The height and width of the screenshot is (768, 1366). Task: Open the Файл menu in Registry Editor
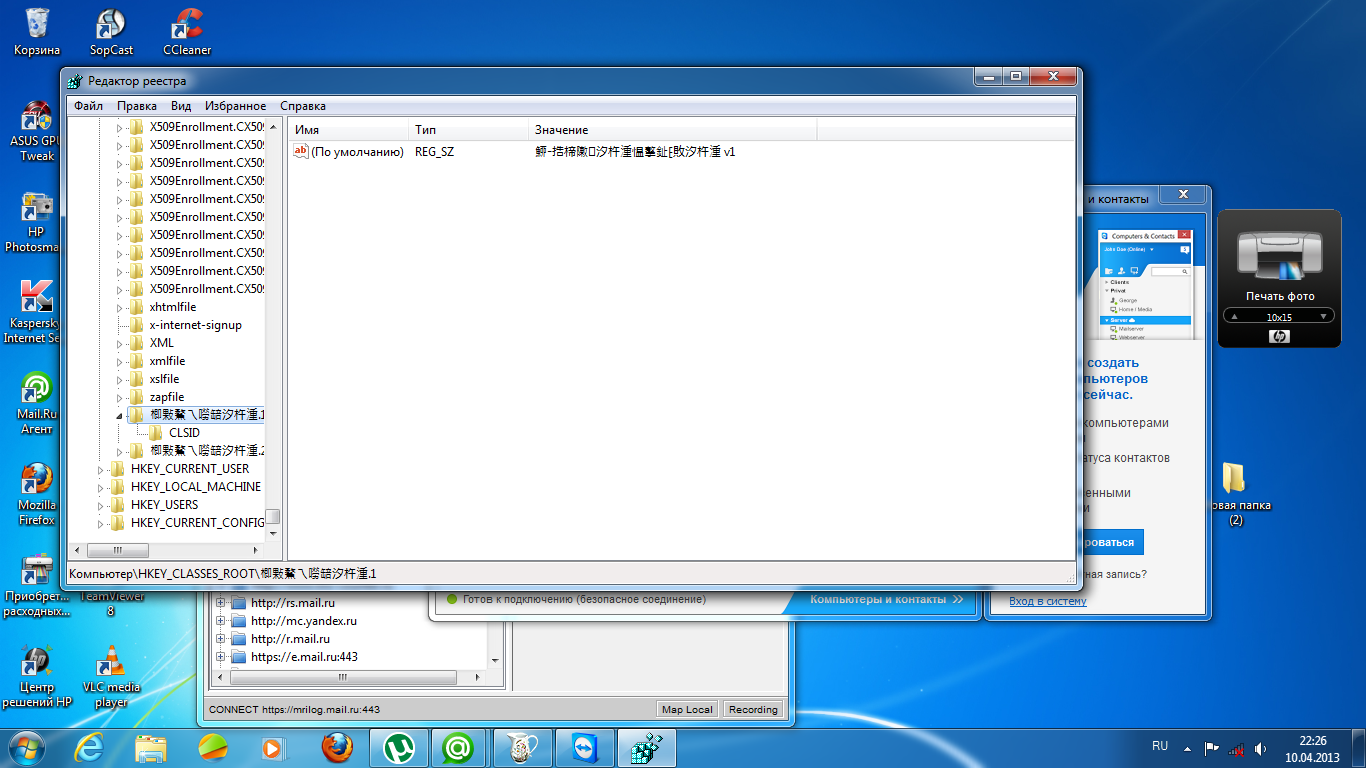pos(88,106)
